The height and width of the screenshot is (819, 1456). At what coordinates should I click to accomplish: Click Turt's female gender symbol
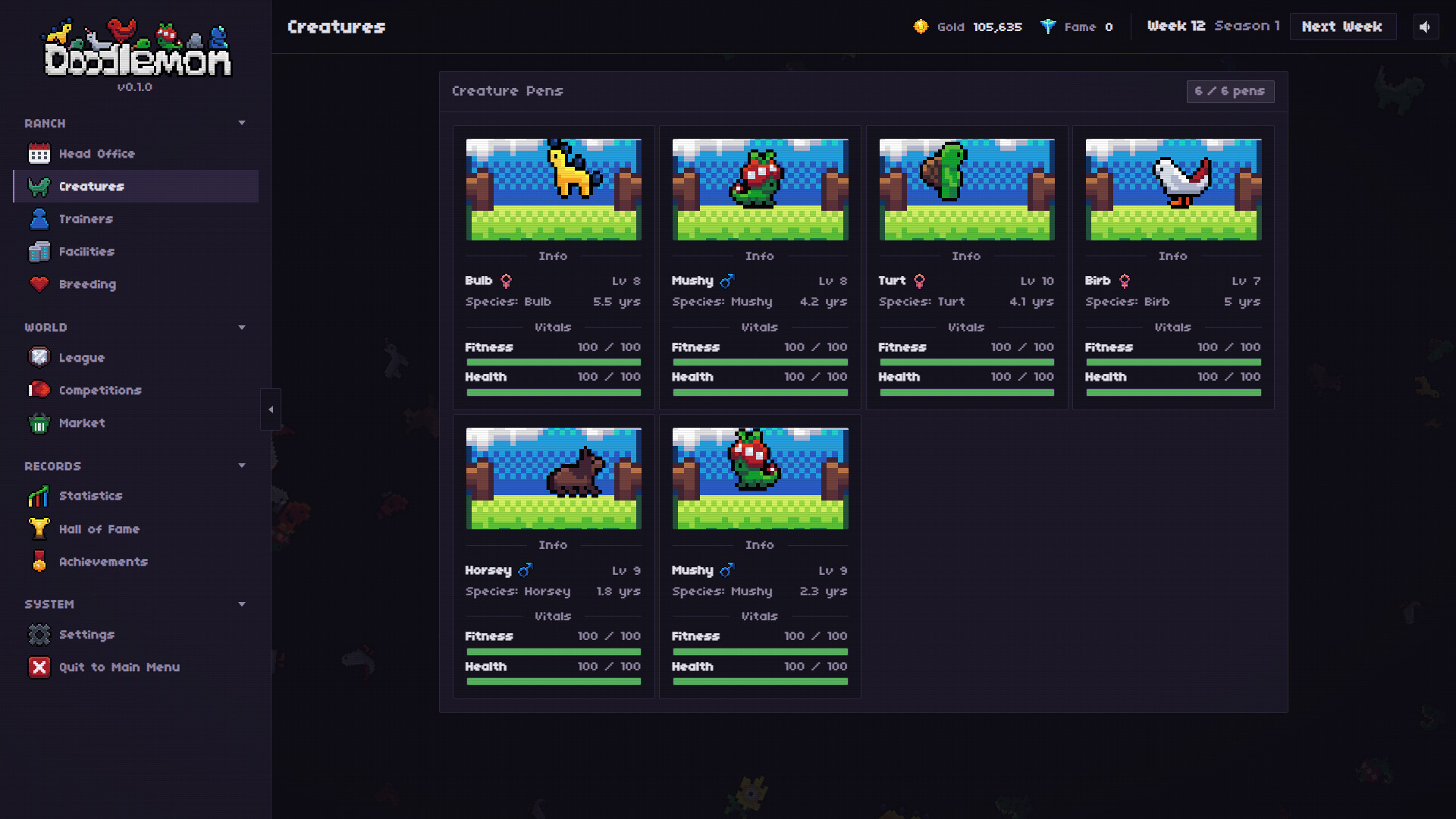click(x=919, y=281)
